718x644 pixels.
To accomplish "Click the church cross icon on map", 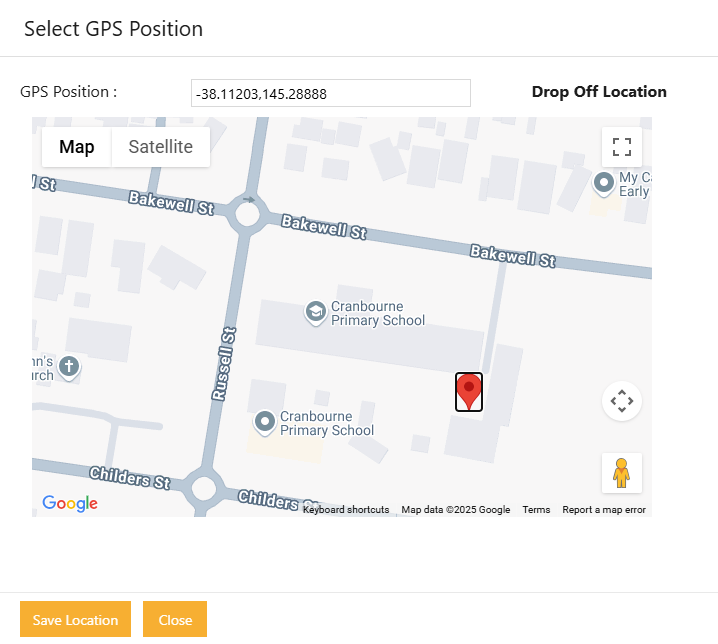I will point(69,366).
